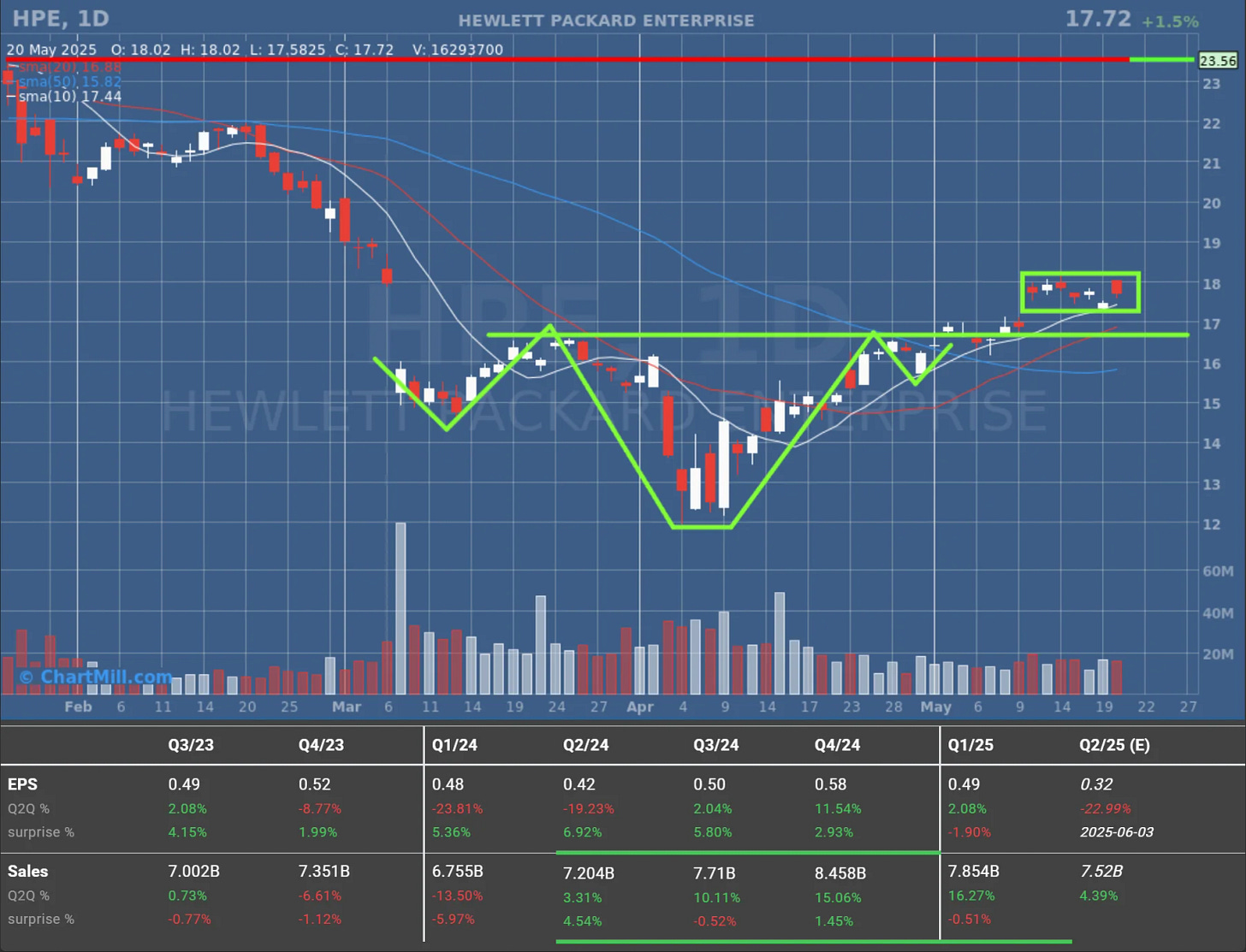Click the HPE, 1D ticker label
Image resolution: width=1246 pixels, height=952 pixels.
60,18
